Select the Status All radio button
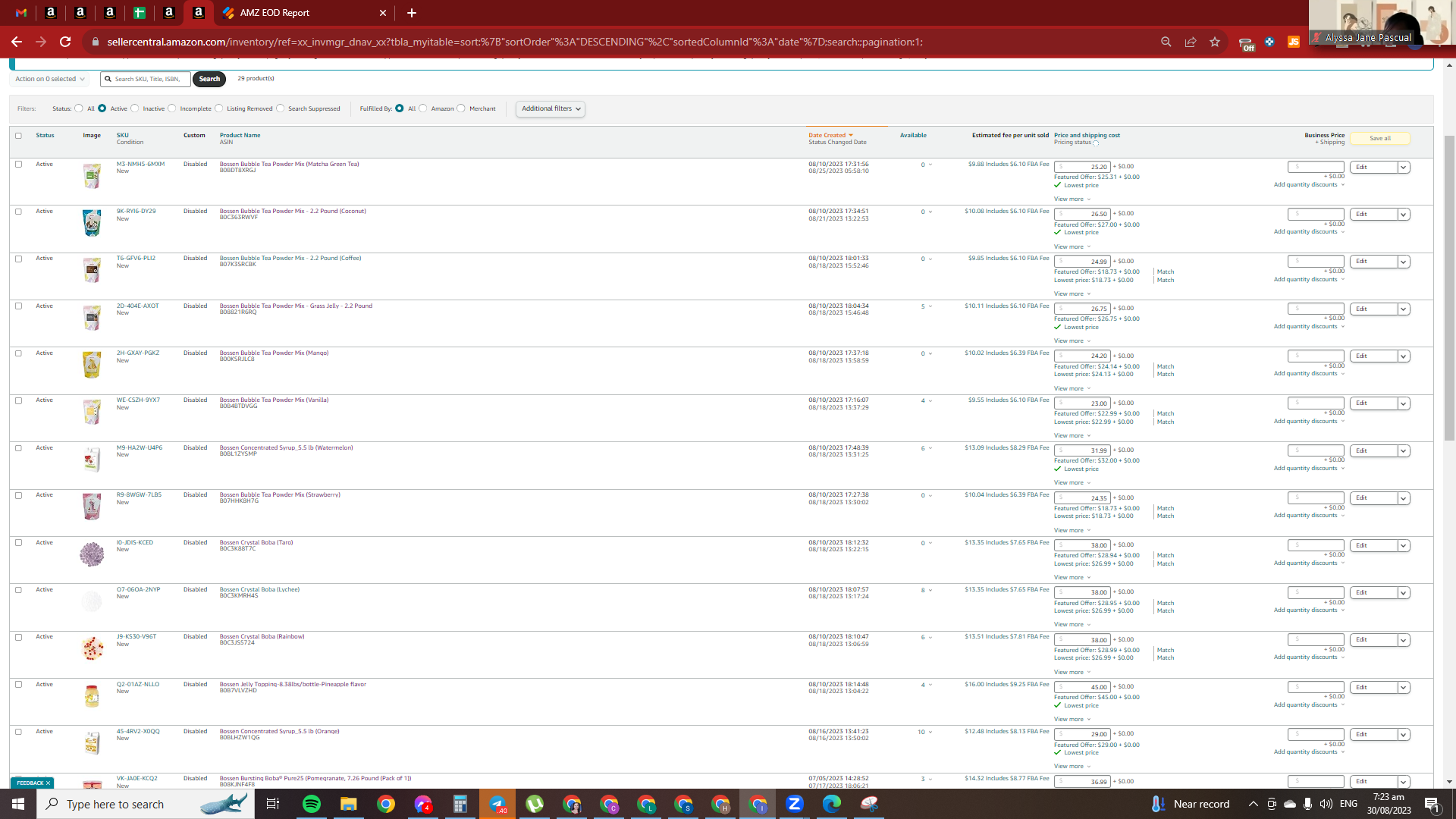This screenshot has height=819, width=1456. (x=79, y=108)
